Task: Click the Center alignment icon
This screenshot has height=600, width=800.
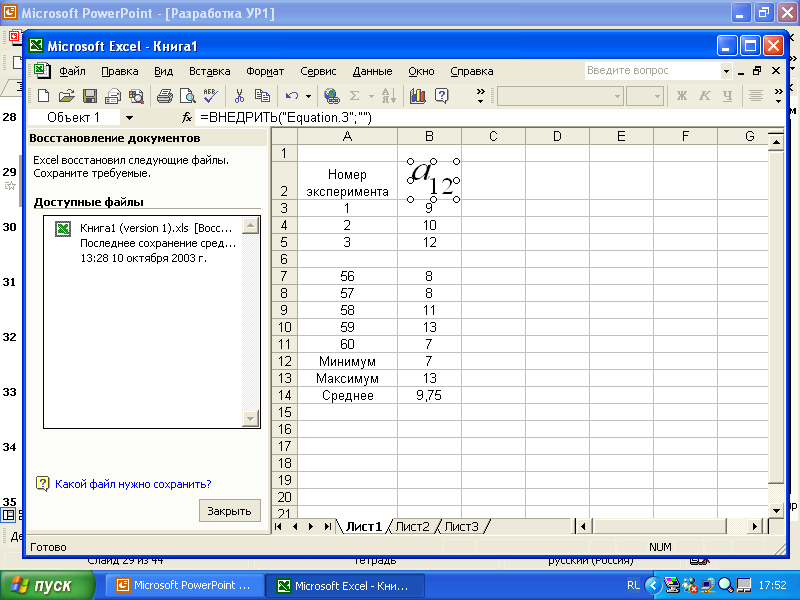Action: coord(756,96)
